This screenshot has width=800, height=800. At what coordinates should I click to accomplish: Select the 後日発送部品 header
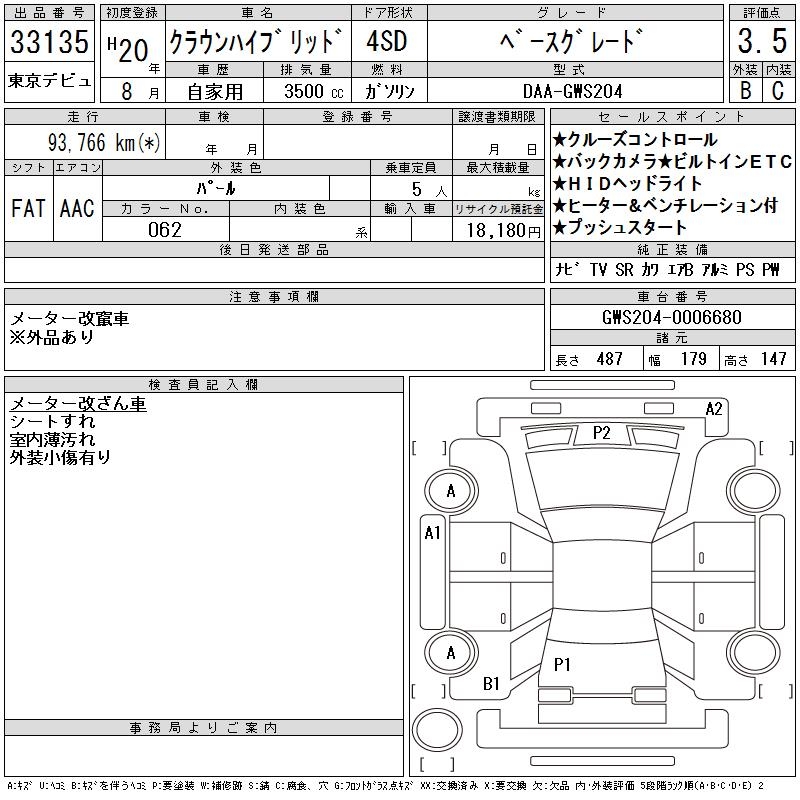pyautogui.click(x=274, y=249)
